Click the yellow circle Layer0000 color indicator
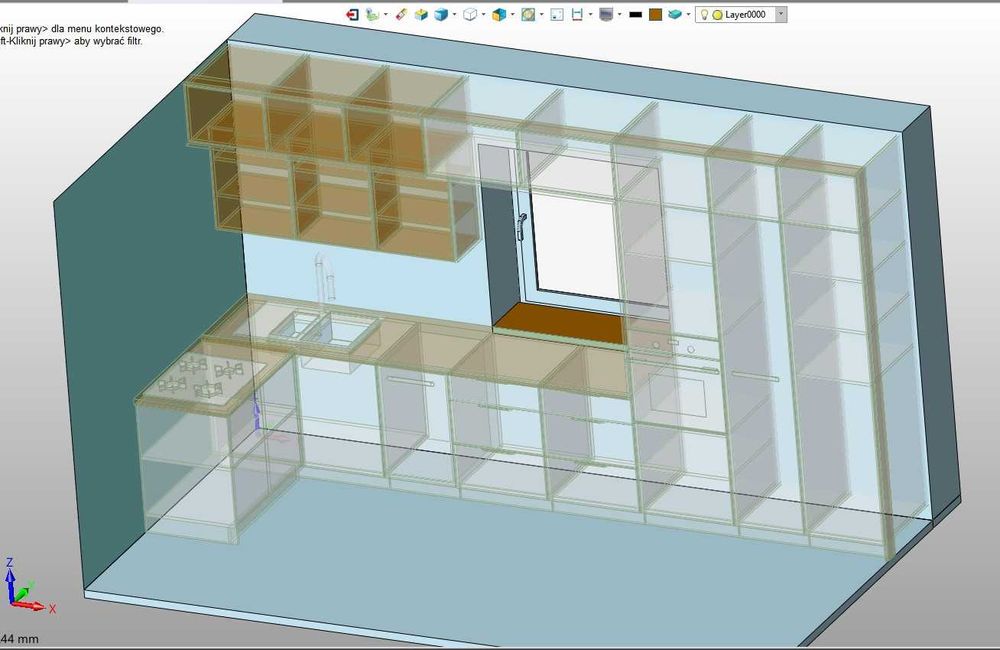The height and width of the screenshot is (650, 1000). [x=717, y=15]
